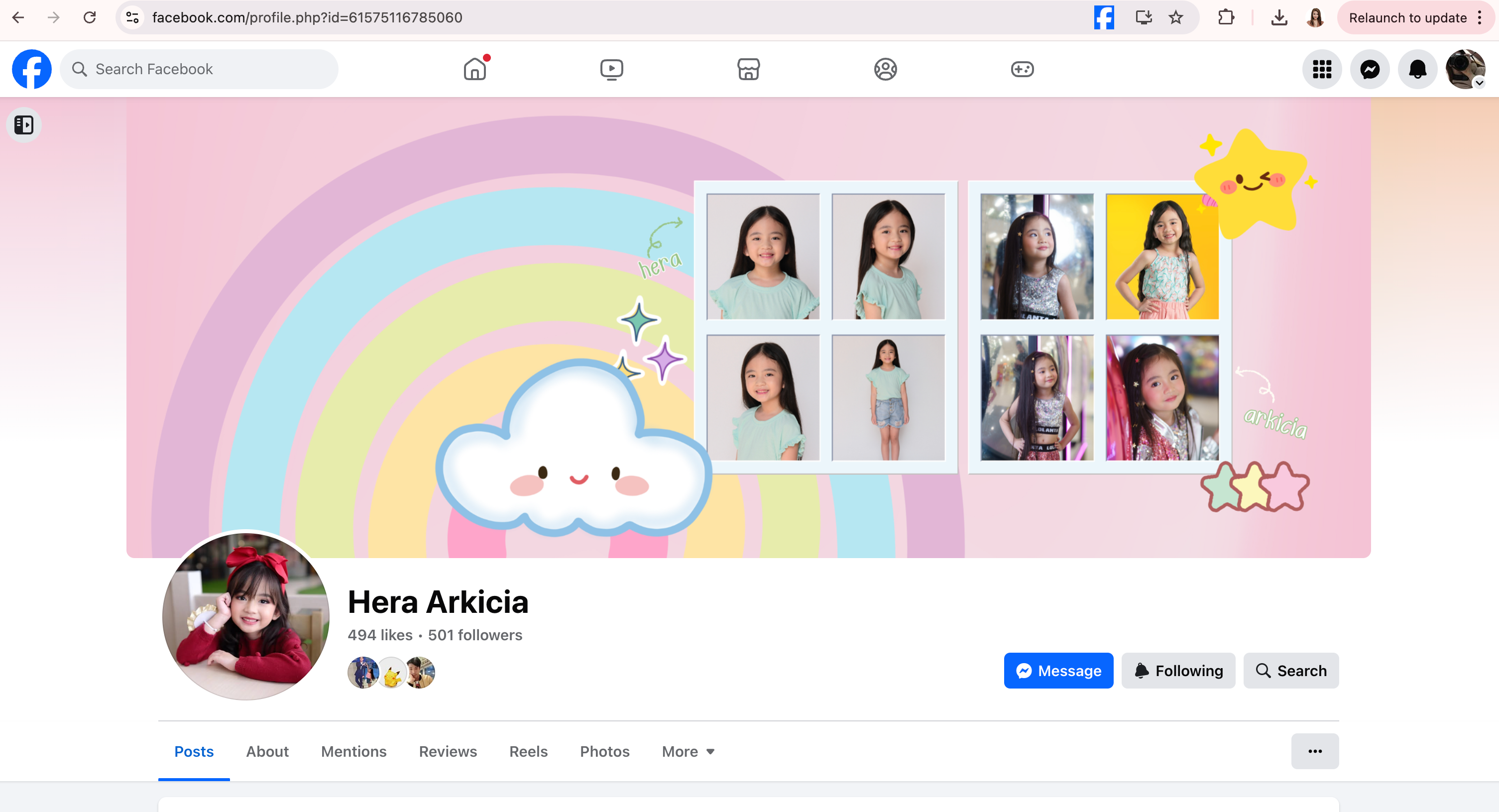The height and width of the screenshot is (812, 1499).
Task: Open the browser extensions puzzle icon
Action: point(1226,17)
